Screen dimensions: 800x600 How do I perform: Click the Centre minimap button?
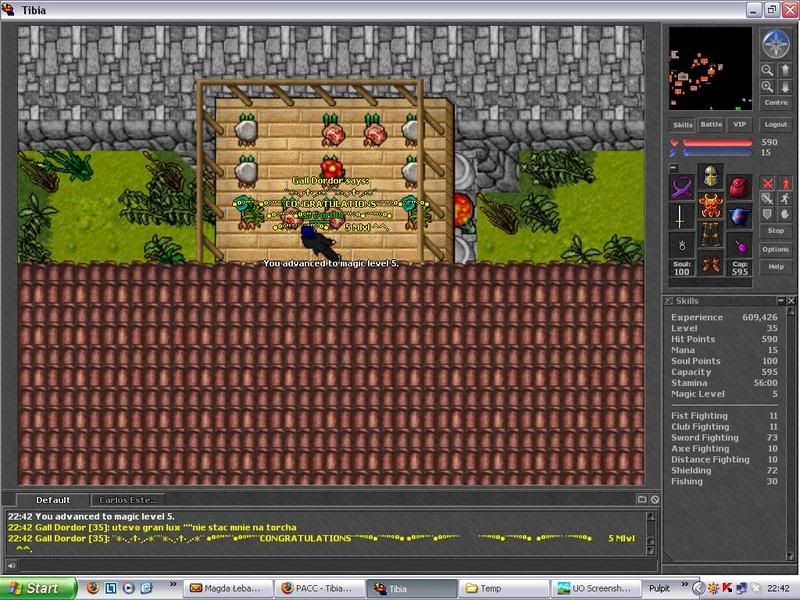click(776, 103)
